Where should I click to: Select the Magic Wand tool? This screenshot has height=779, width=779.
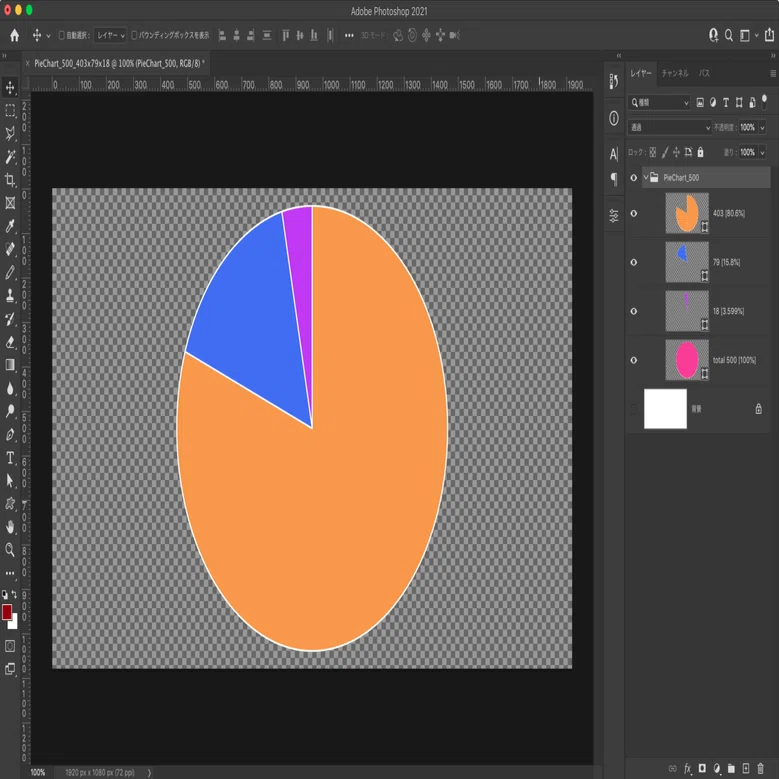point(10,156)
